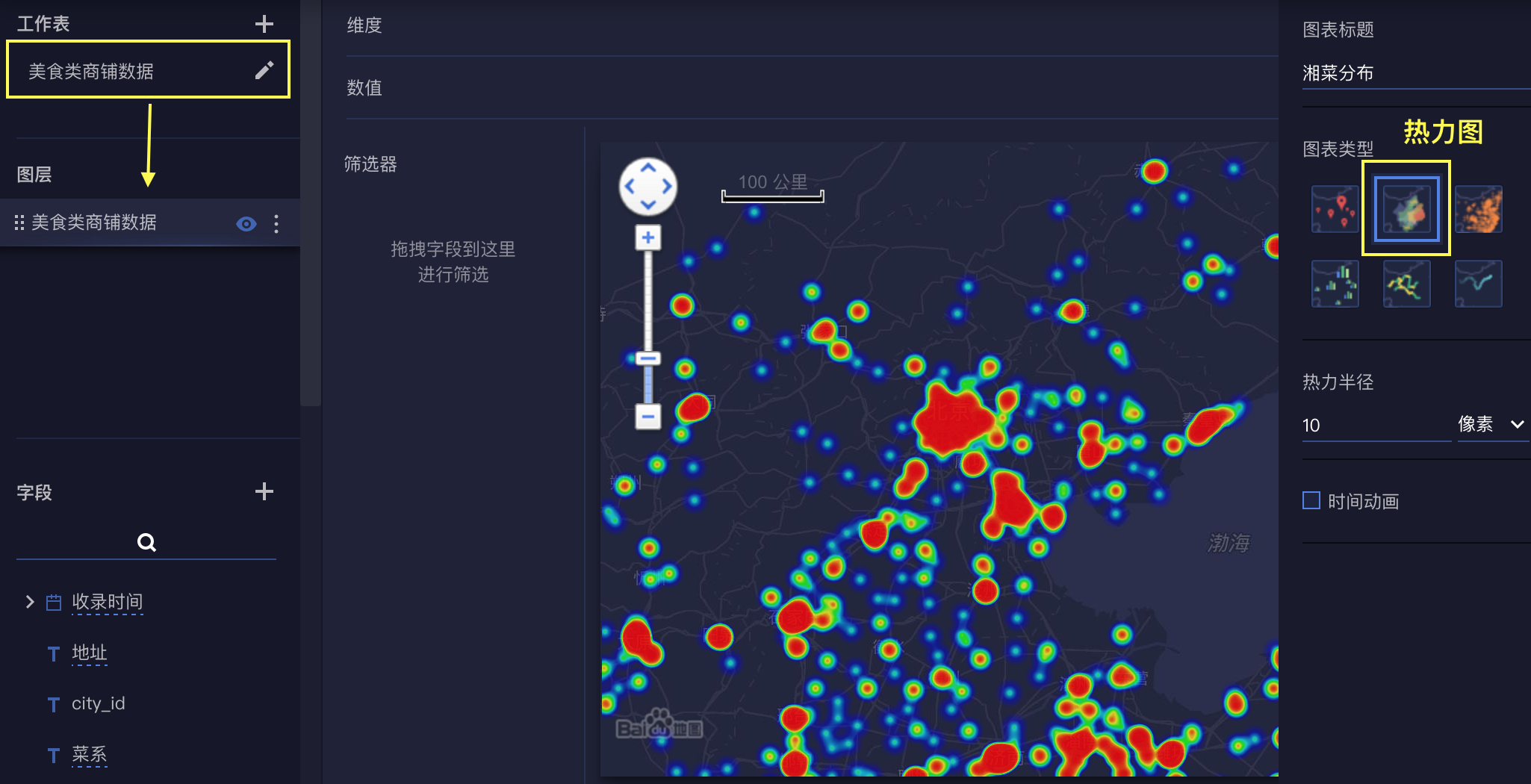Click the text-type icon beside 地址
Screen dimensions: 1531x784
(x=53, y=654)
